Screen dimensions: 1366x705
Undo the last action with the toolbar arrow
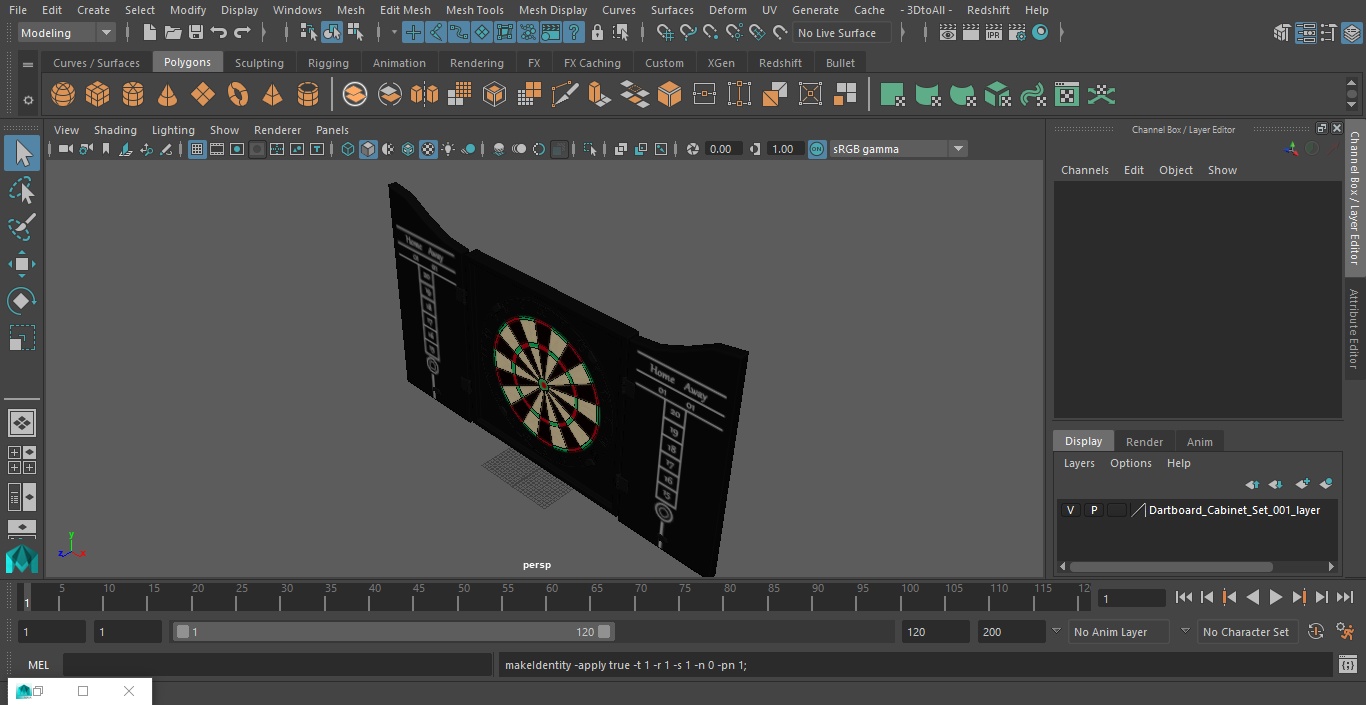coord(219,33)
